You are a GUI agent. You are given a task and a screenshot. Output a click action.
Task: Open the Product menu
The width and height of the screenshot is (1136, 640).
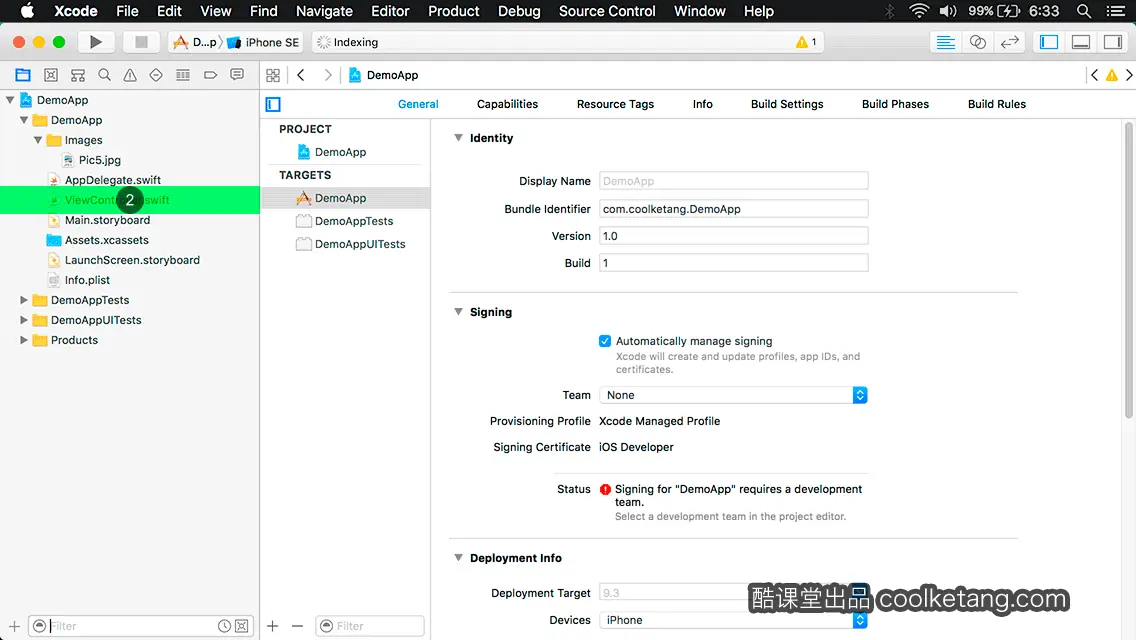(454, 11)
